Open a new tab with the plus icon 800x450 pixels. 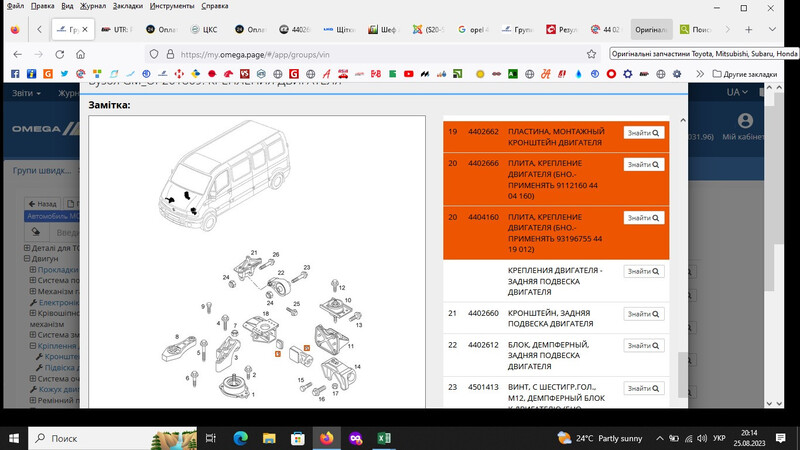[x=748, y=29]
